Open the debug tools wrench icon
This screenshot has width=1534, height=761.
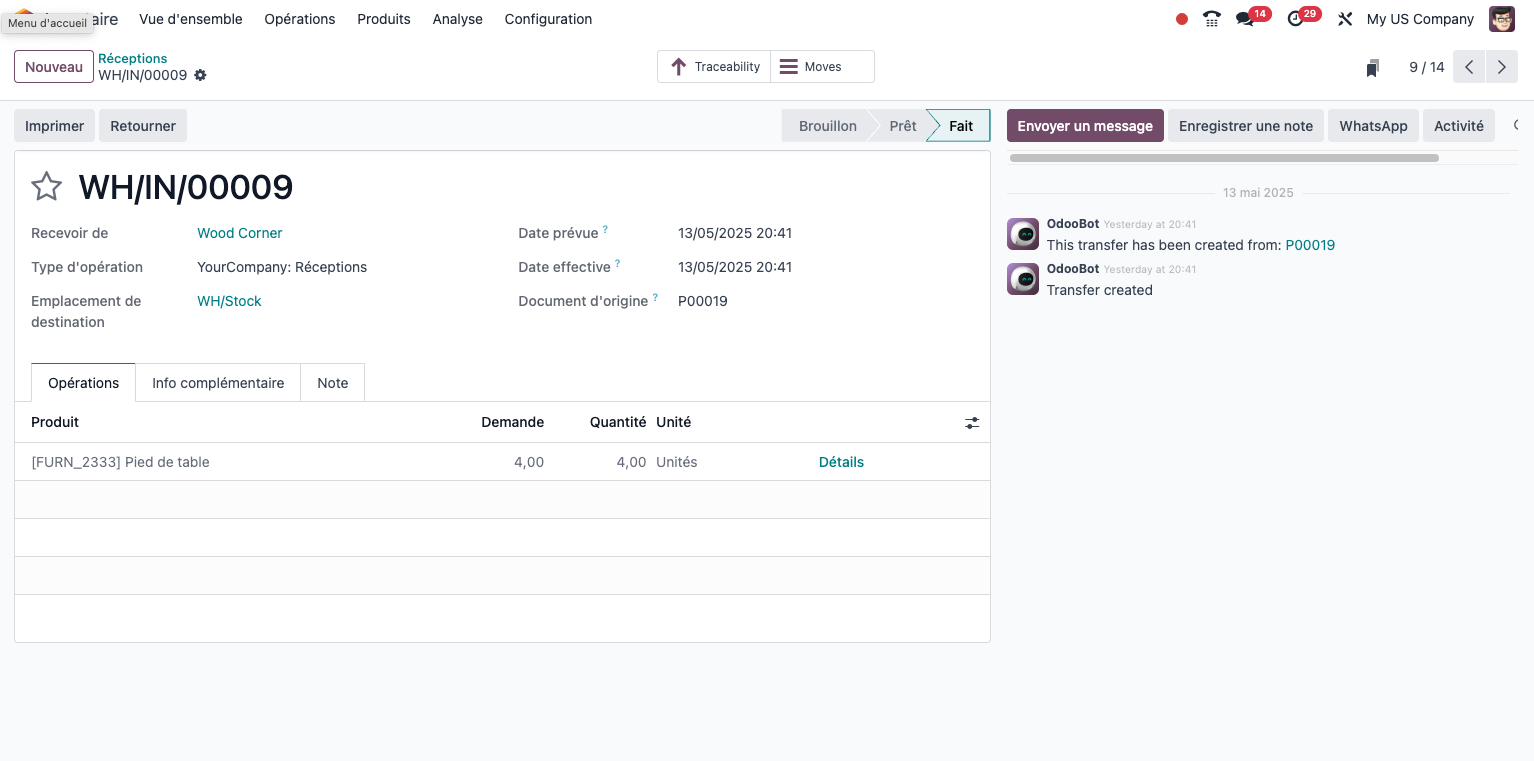[1345, 19]
